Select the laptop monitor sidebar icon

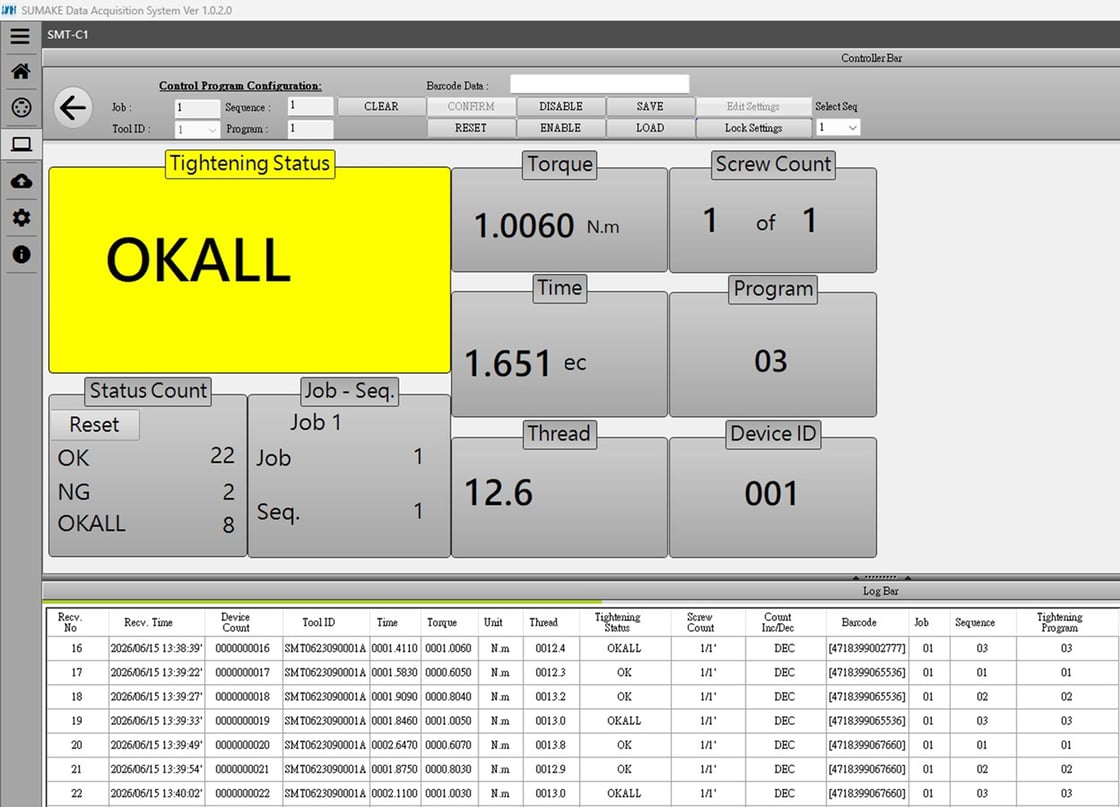[x=21, y=145]
